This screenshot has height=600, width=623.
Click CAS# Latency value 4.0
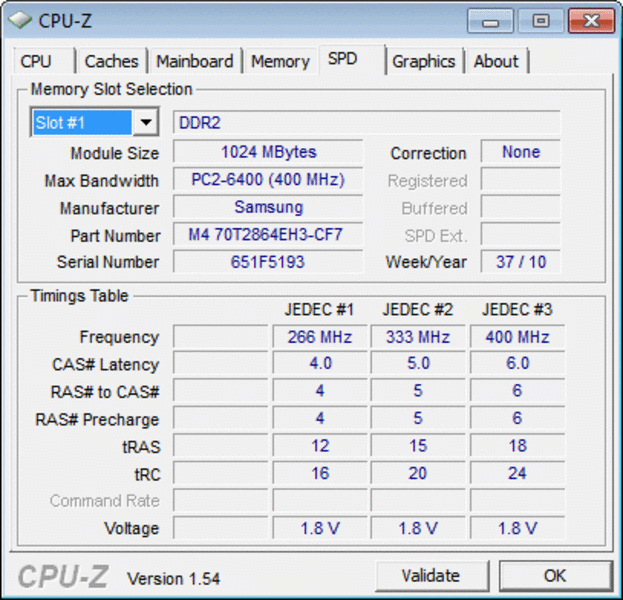point(320,364)
